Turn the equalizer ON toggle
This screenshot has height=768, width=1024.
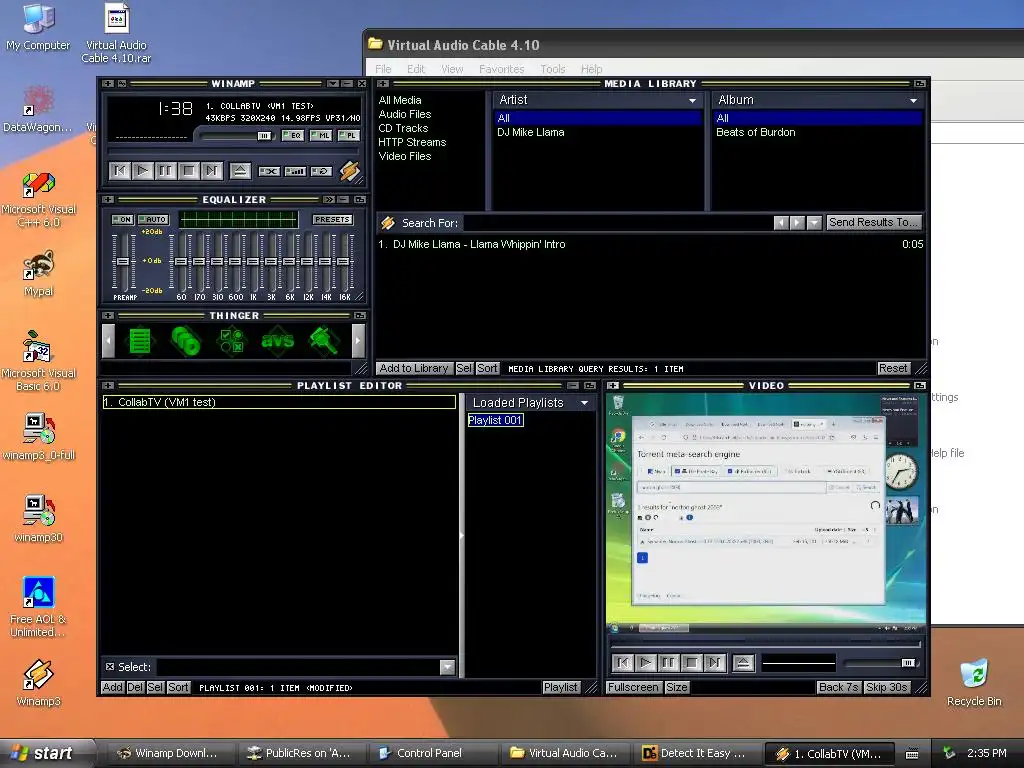pyautogui.click(x=122, y=219)
